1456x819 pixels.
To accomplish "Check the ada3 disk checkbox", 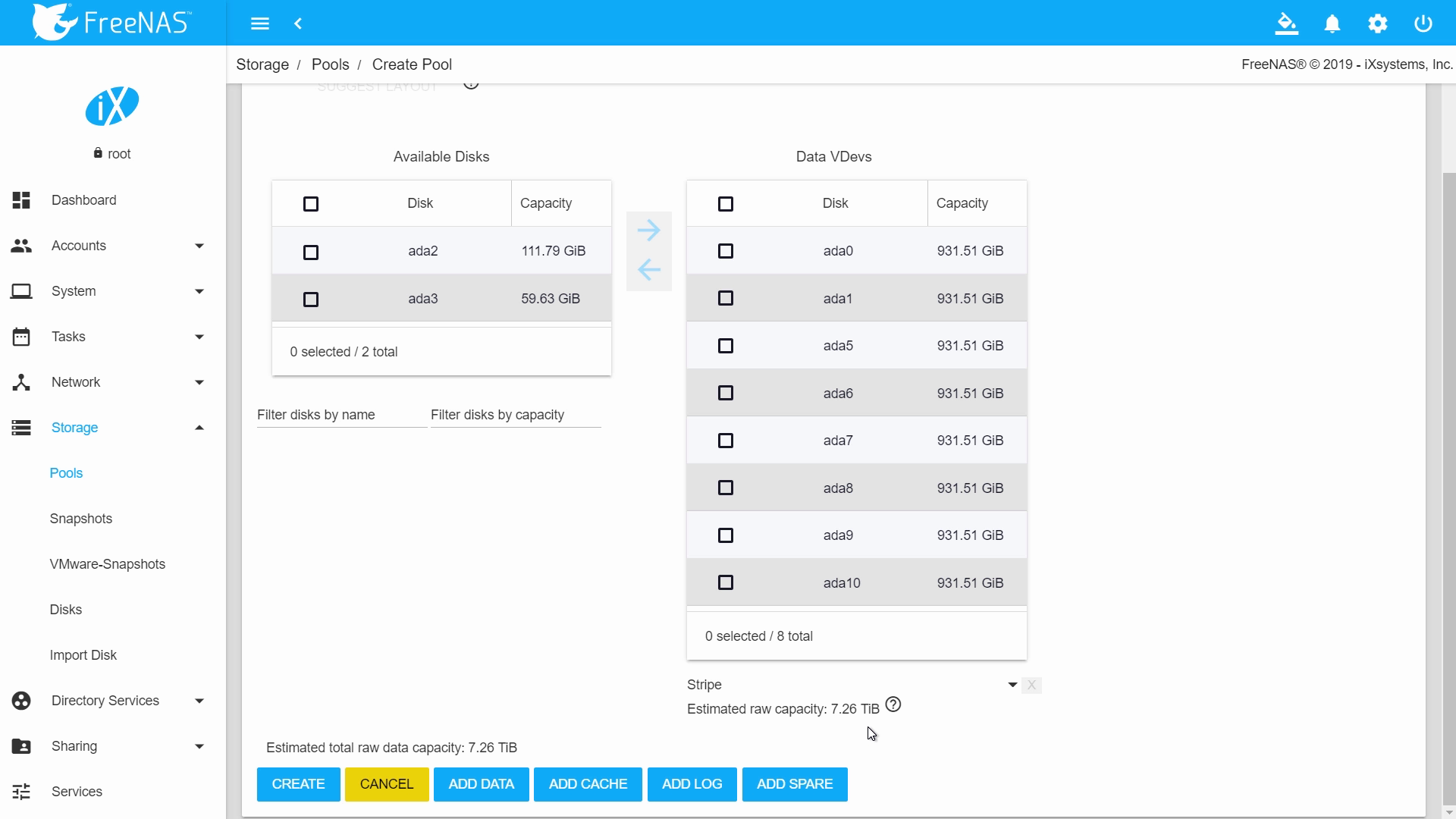I will (x=311, y=300).
